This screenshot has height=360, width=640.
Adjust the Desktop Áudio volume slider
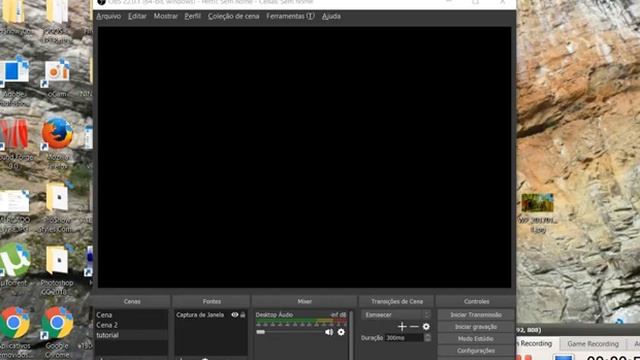pyautogui.click(x=290, y=332)
